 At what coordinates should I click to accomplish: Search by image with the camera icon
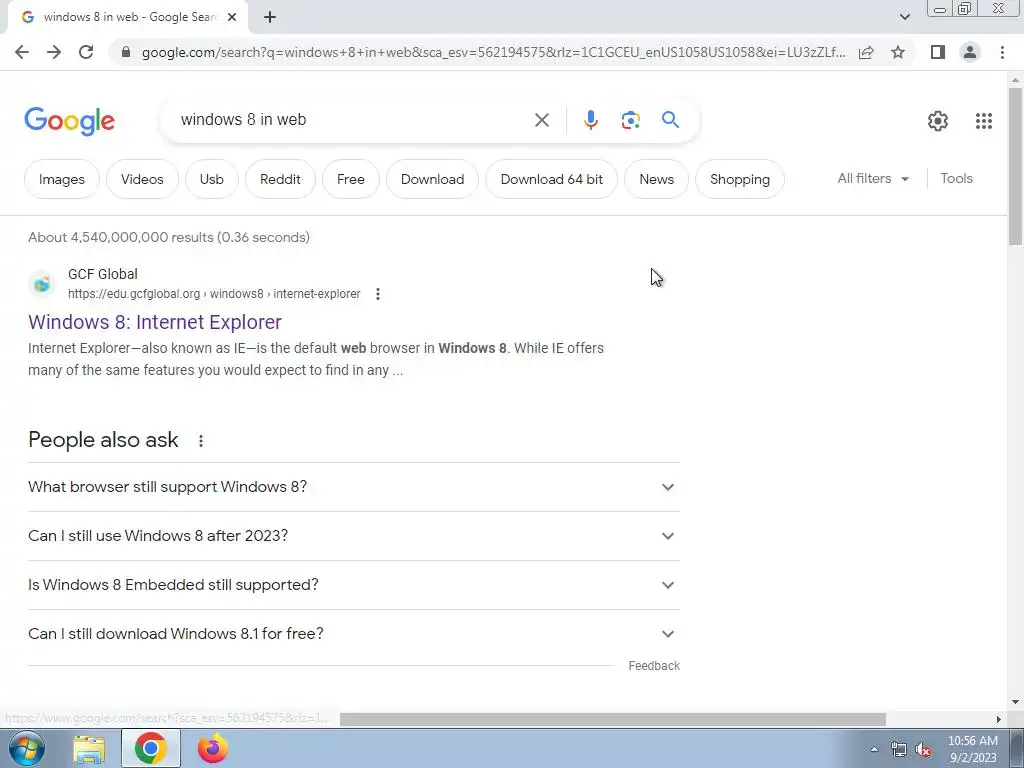[x=630, y=120]
